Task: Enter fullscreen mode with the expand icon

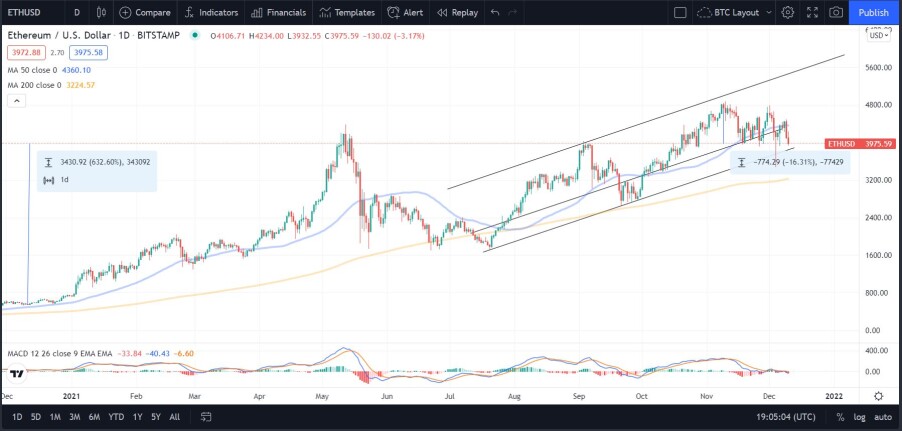Action: [812, 12]
